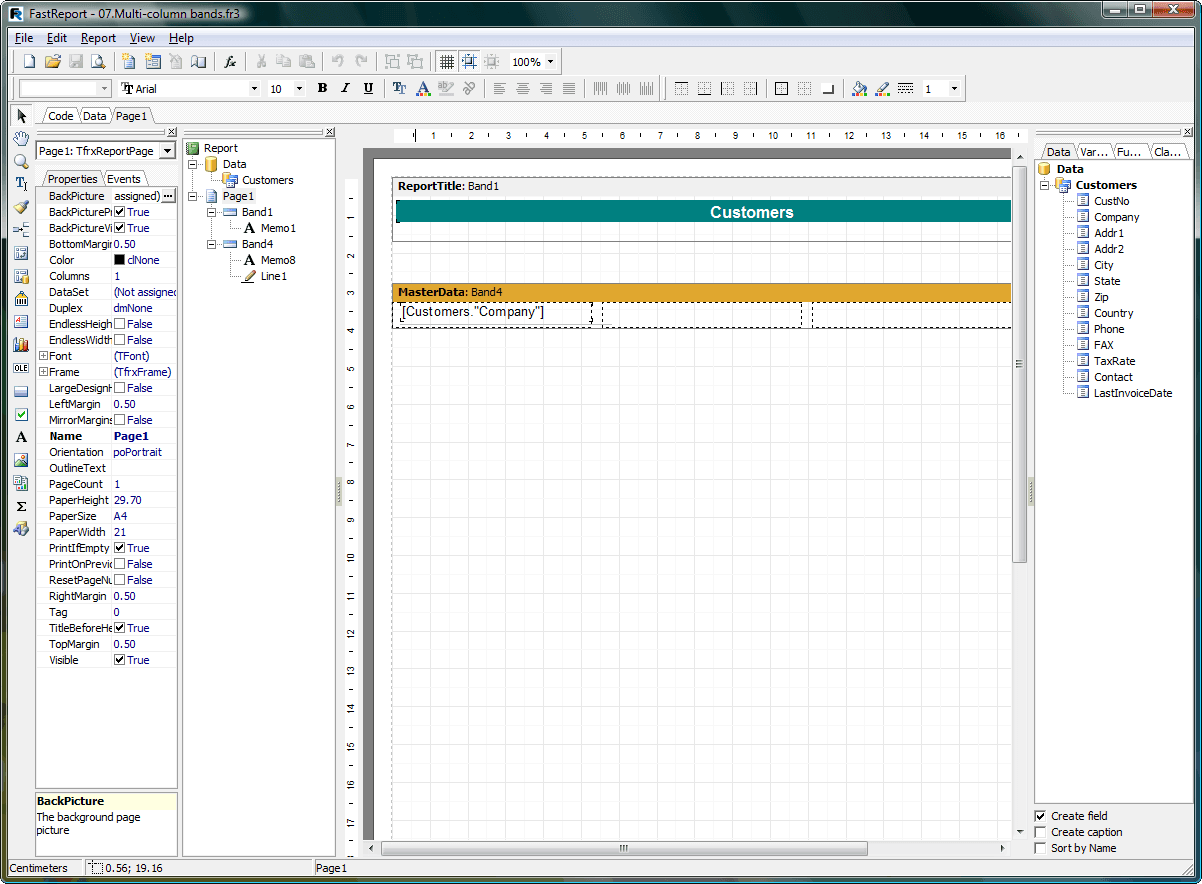1202x884 pixels.
Task: Open style dropdown left of Arial
Action: [x=105, y=89]
